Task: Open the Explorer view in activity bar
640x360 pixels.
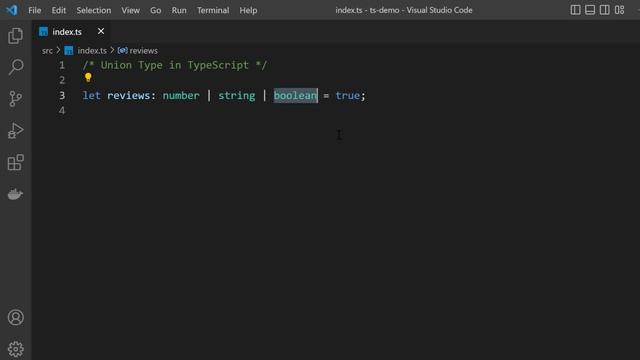Action: point(16,36)
